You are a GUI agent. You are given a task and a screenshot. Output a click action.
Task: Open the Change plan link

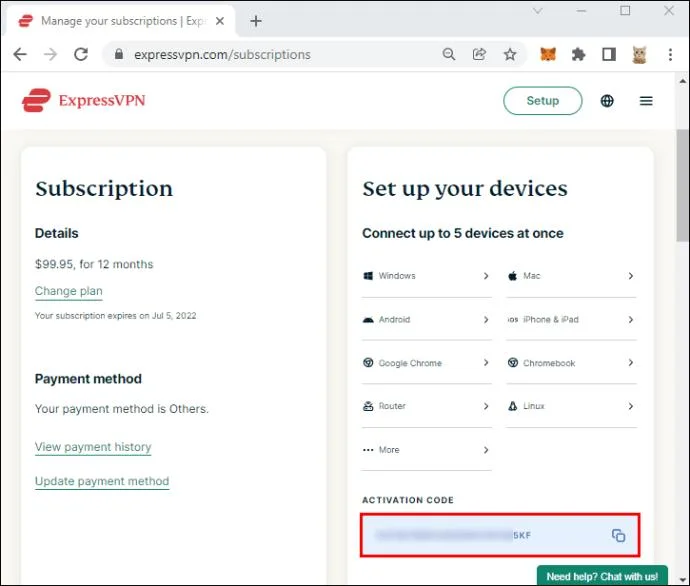tap(69, 291)
